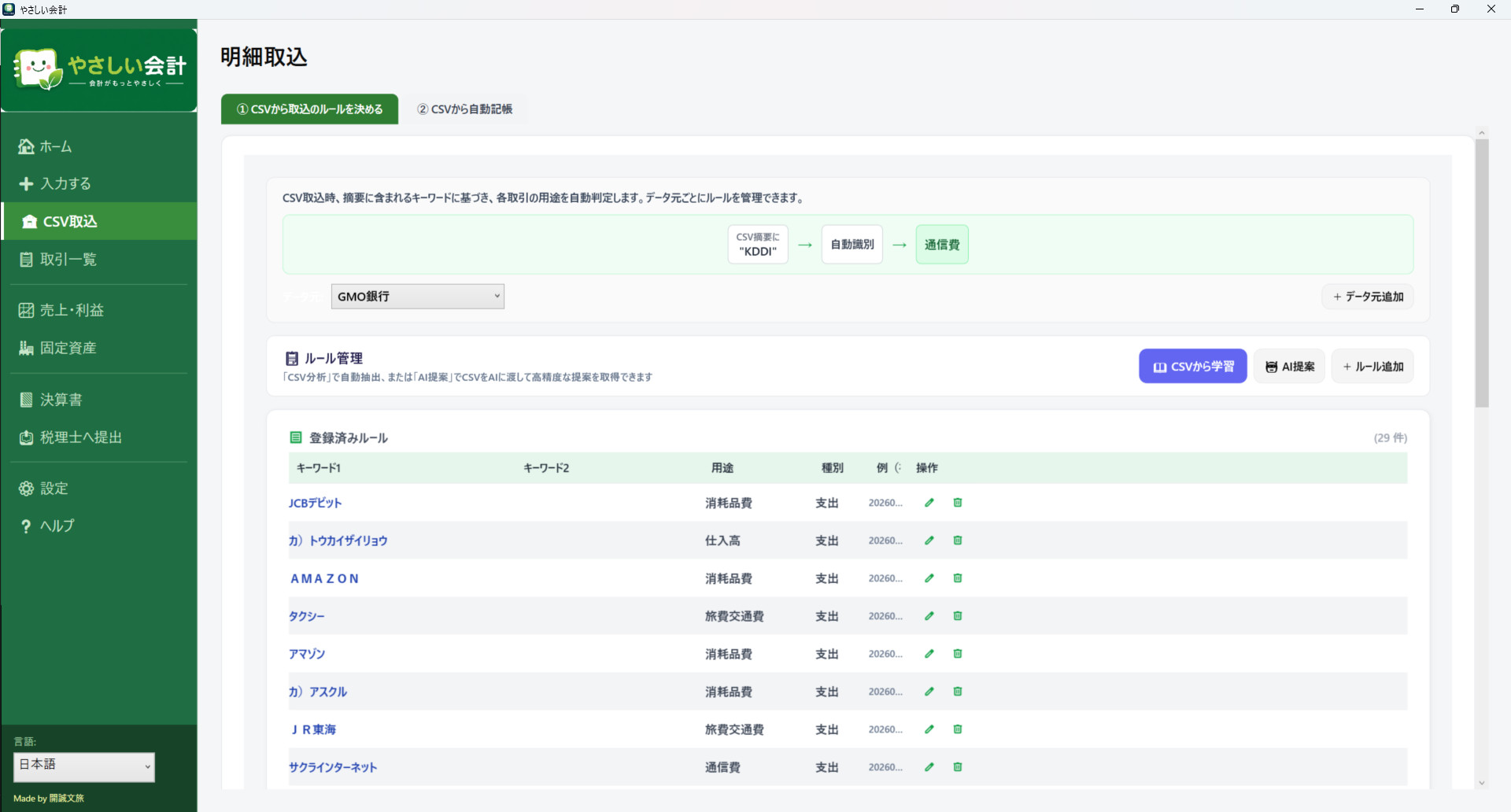The height and width of the screenshot is (812, 1511).
Task: Edit the JCBデビット rule with pencil icon
Action: 929,503
